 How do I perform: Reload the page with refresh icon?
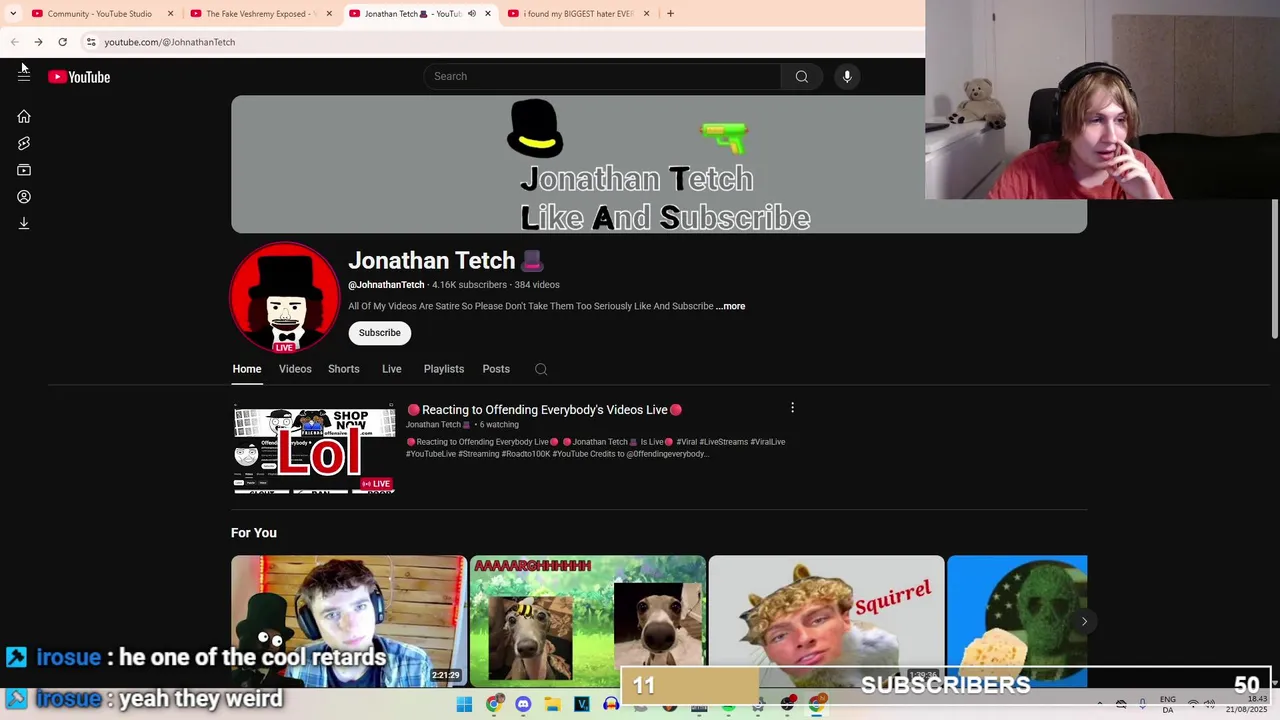pos(62,42)
